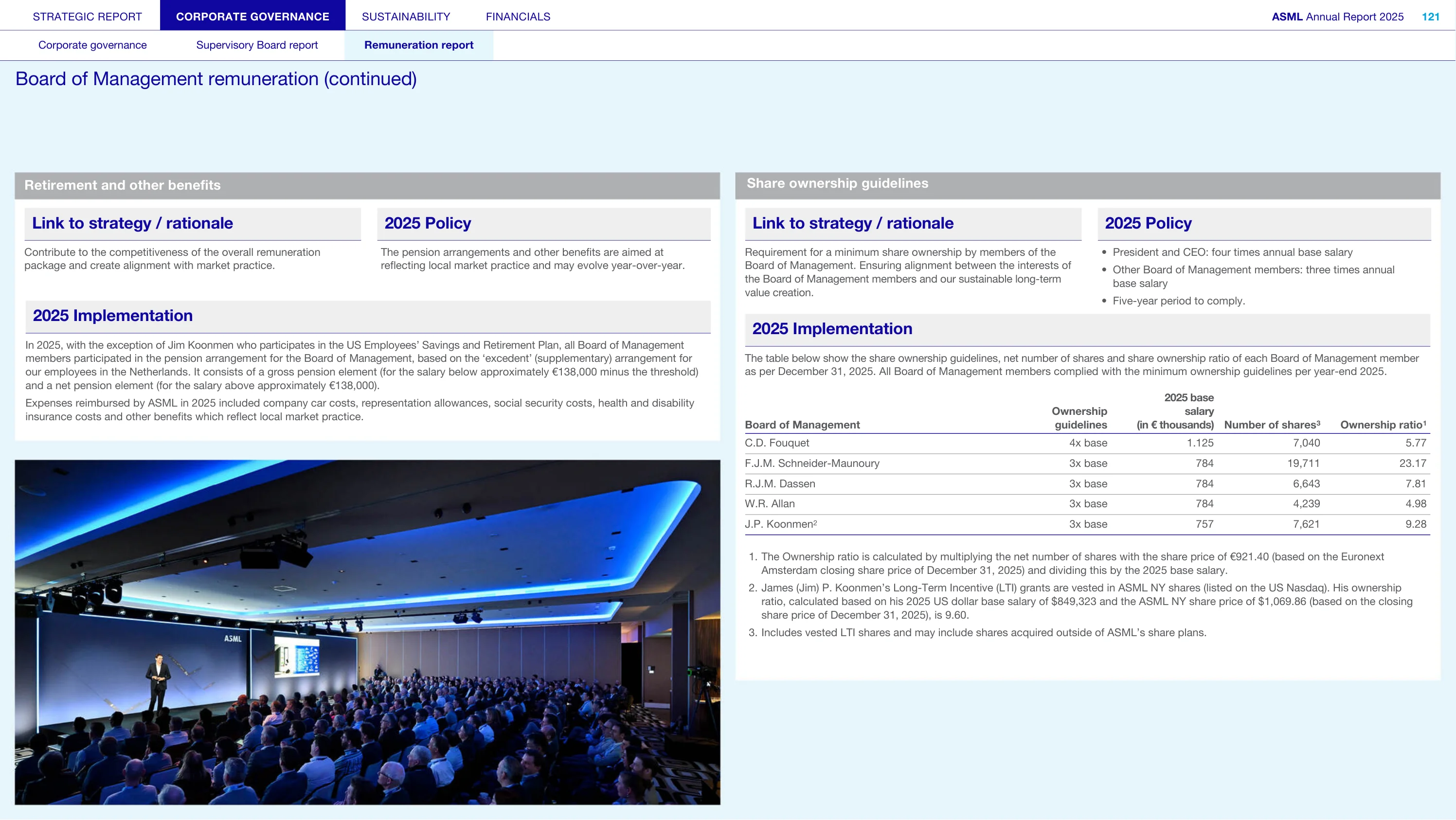Image resolution: width=1456 pixels, height=820 pixels.
Task: Click the ASML Annual Report 2025 title
Action: 1337,17
